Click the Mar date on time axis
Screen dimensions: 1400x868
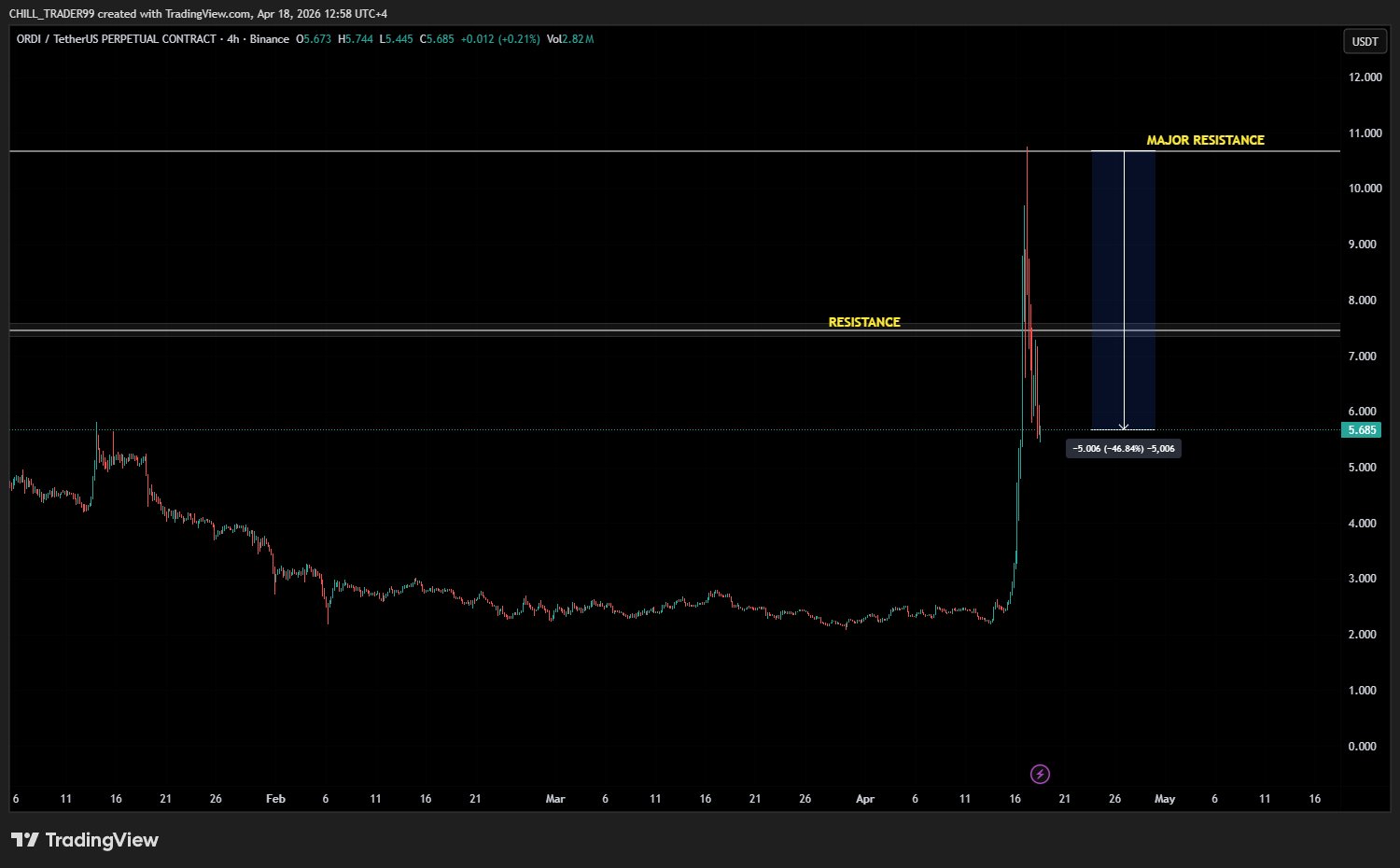(555, 799)
